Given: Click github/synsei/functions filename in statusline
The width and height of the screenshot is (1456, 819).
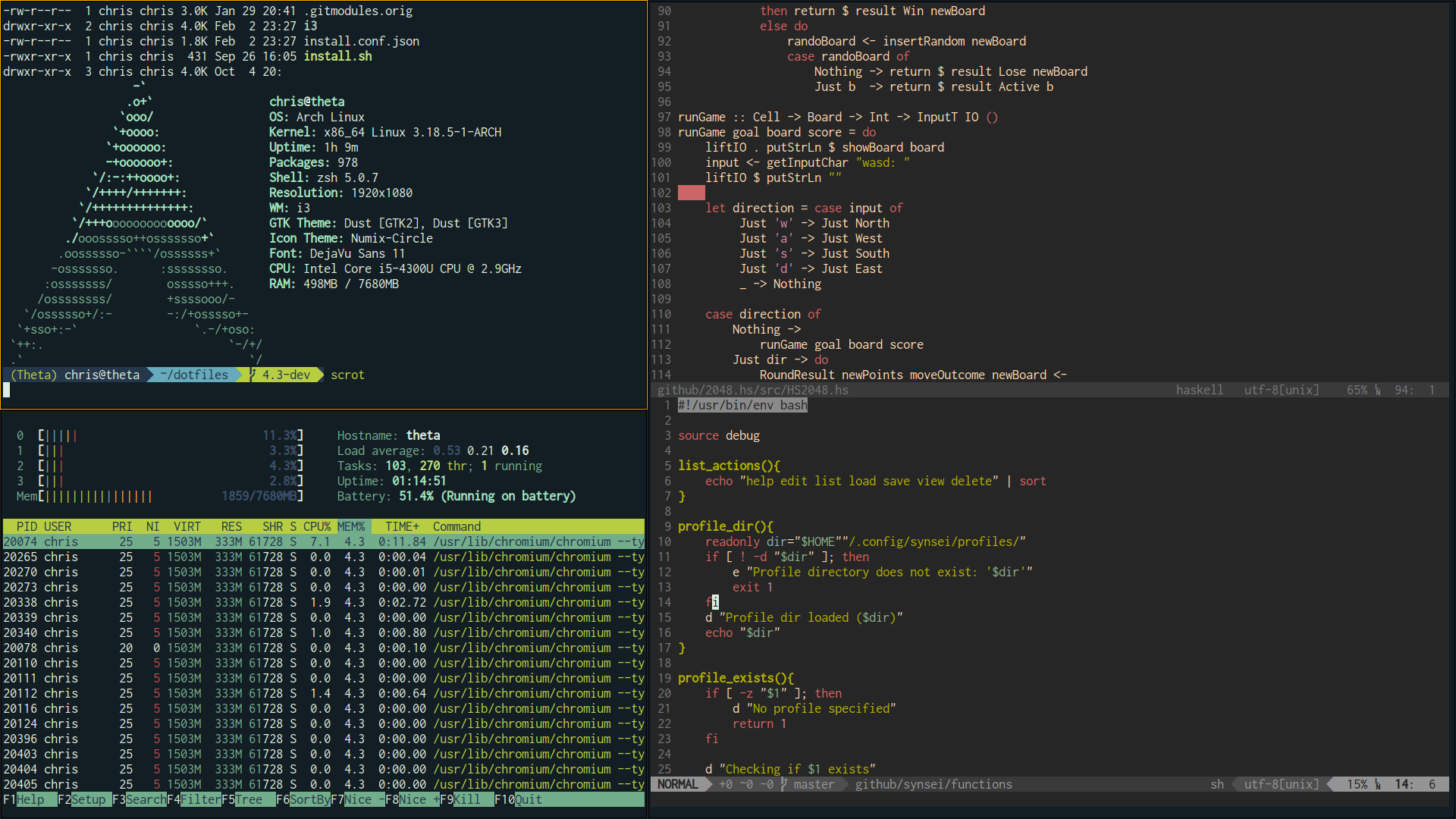Looking at the screenshot, I should 934,784.
